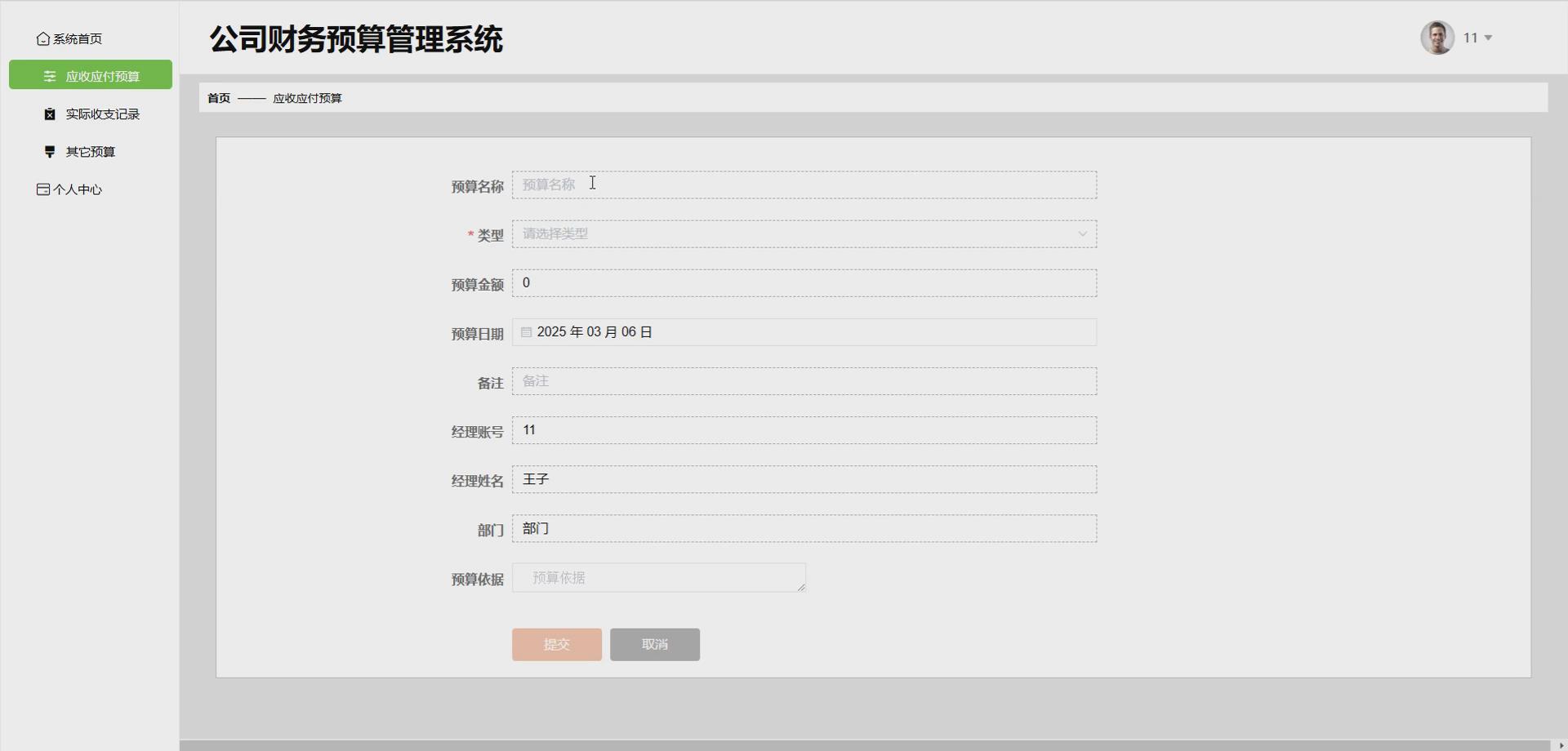Click the calendar icon in 预算日期 field
The width and height of the screenshot is (1568, 751).
[x=527, y=331]
